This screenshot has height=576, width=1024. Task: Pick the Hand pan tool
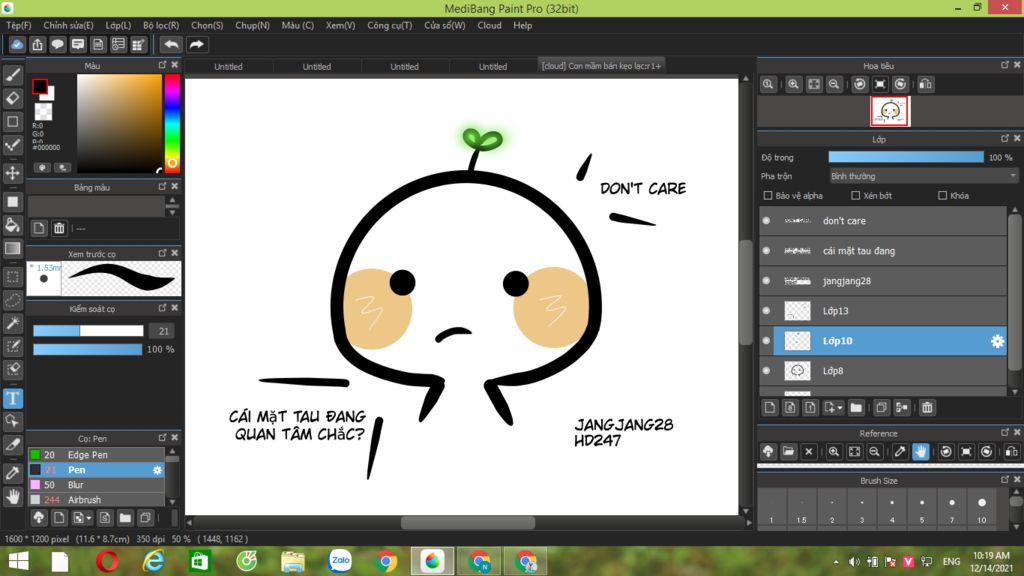(13, 496)
